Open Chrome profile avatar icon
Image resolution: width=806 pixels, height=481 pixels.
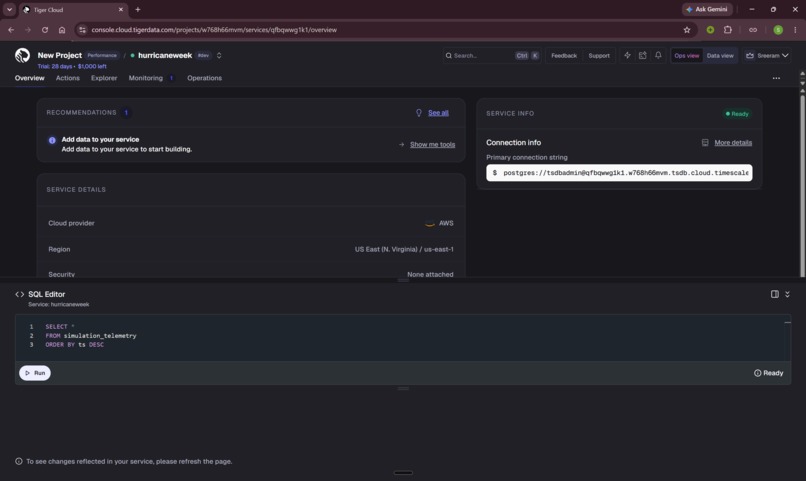click(x=778, y=30)
